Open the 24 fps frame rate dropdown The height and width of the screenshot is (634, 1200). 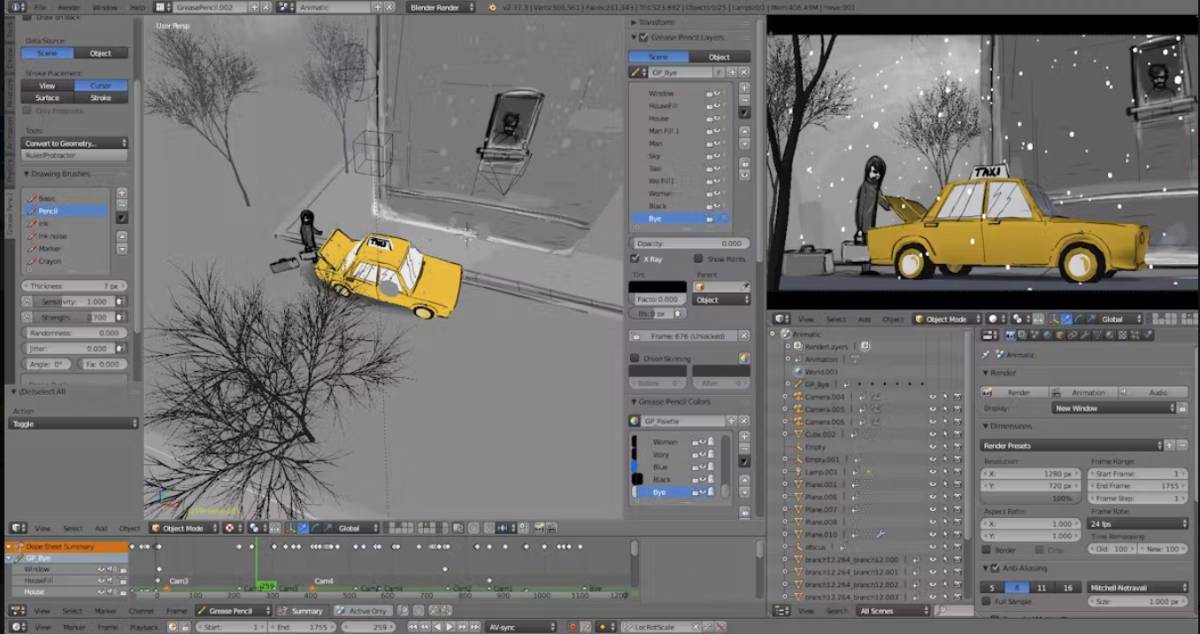coord(1138,522)
